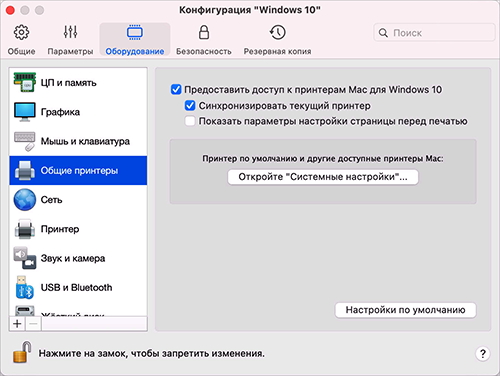This screenshot has width=500, height=376.
Task: Click the text Нажмите на замок
Action: pos(83,353)
